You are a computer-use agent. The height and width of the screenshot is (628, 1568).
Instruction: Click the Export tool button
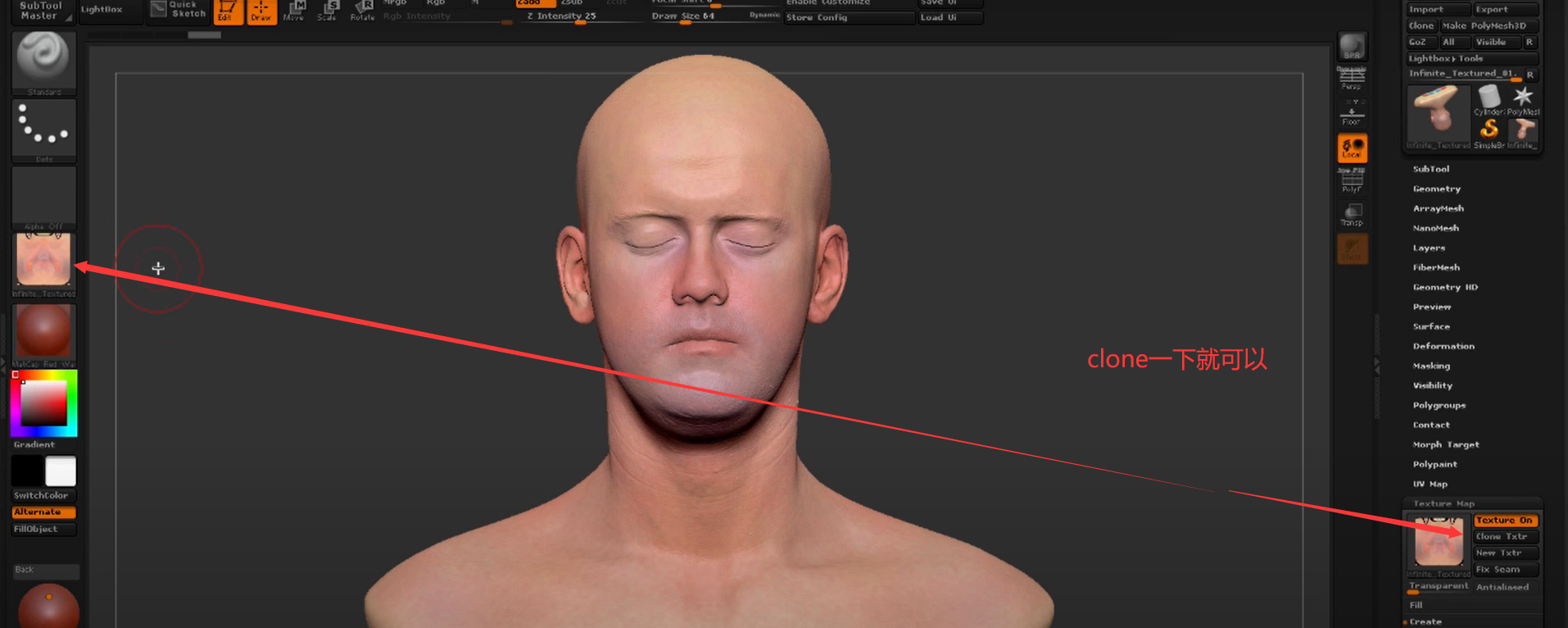[1506, 10]
